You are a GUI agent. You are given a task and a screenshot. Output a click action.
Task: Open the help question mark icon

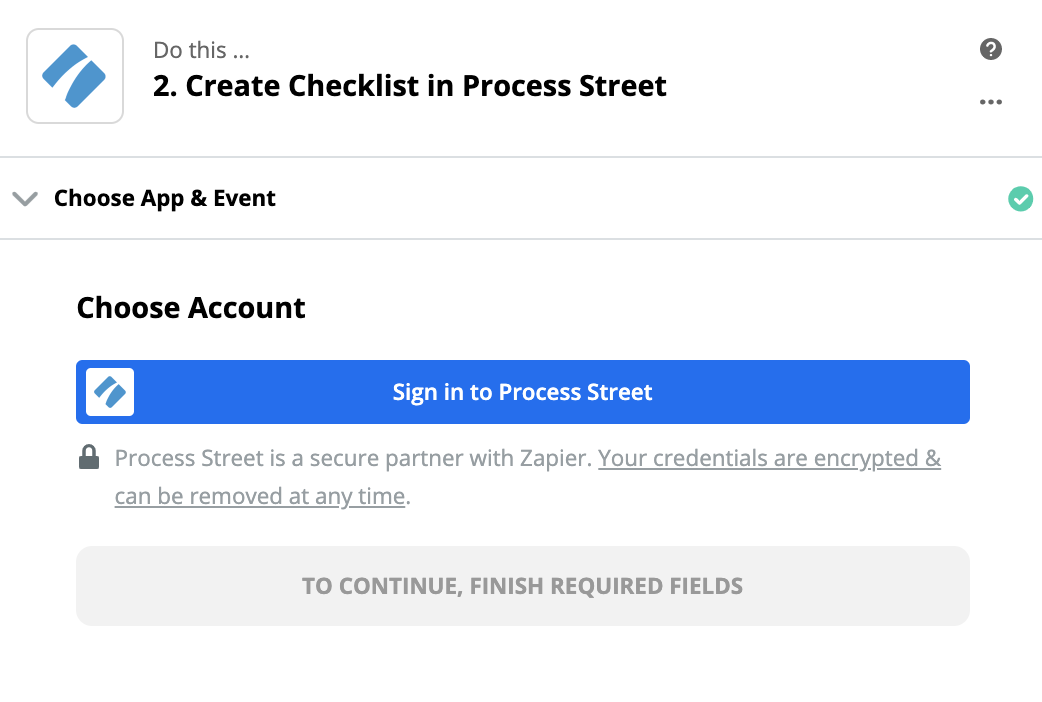click(991, 49)
